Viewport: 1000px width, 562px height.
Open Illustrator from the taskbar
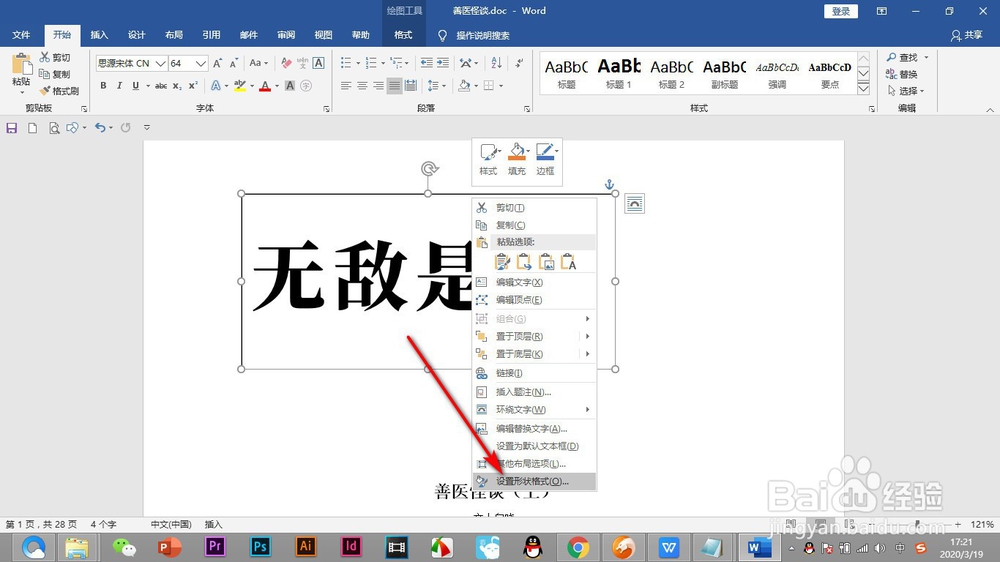pyautogui.click(x=305, y=547)
